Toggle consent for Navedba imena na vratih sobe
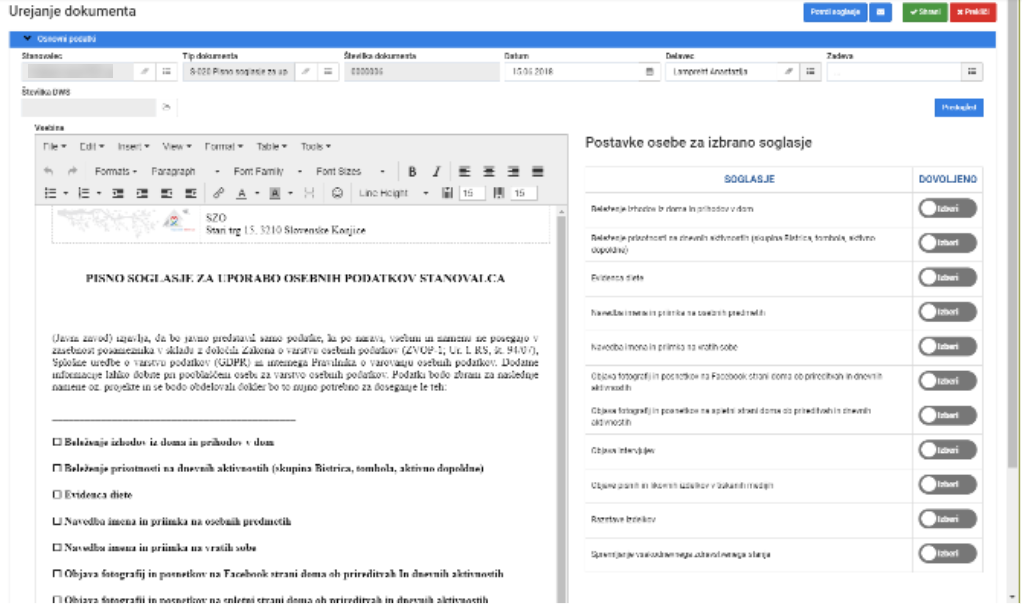Viewport: 1022px width, 607px height. click(x=947, y=347)
